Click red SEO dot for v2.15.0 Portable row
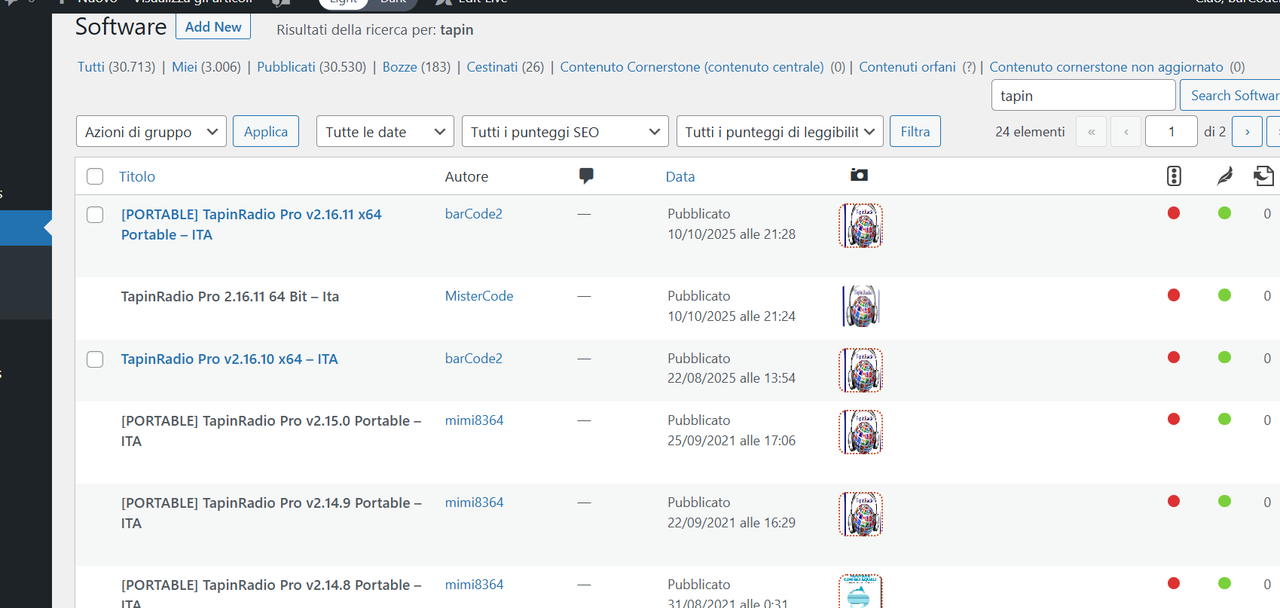Image resolution: width=1280 pixels, height=608 pixels. tap(1174, 419)
